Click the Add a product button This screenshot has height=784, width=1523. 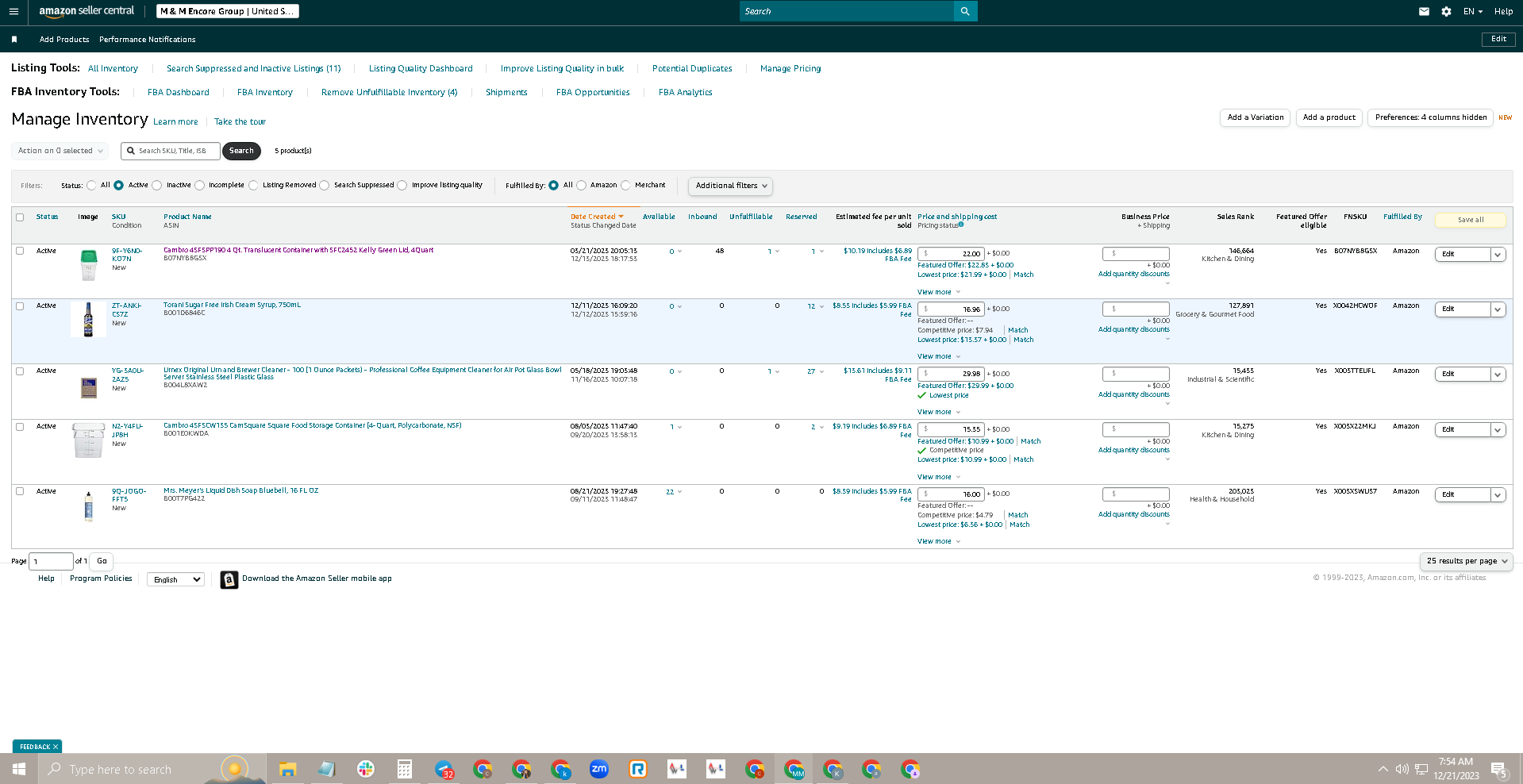1329,117
